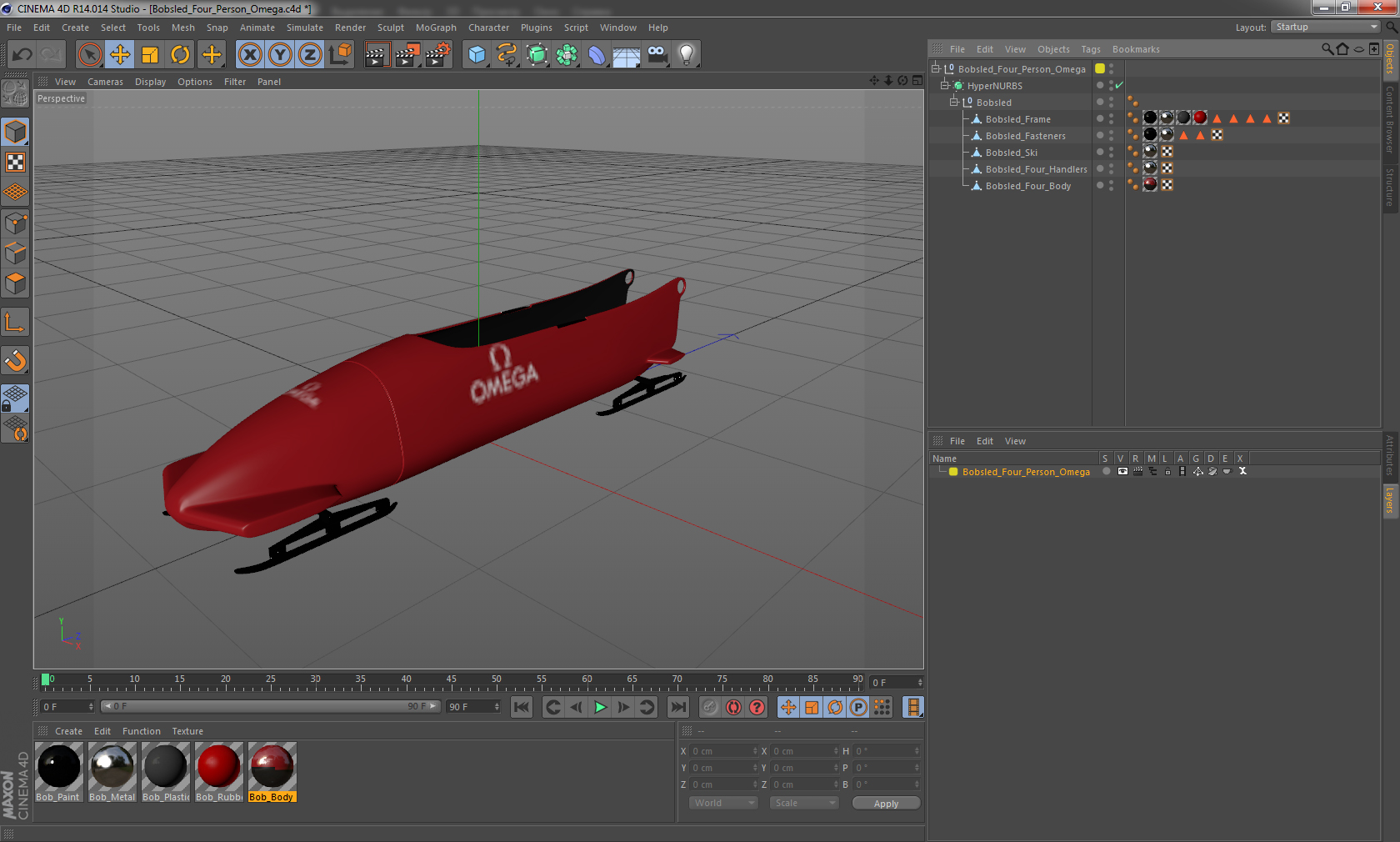Screen dimensions: 1400x842
Task: Add a camera object
Action: click(657, 55)
